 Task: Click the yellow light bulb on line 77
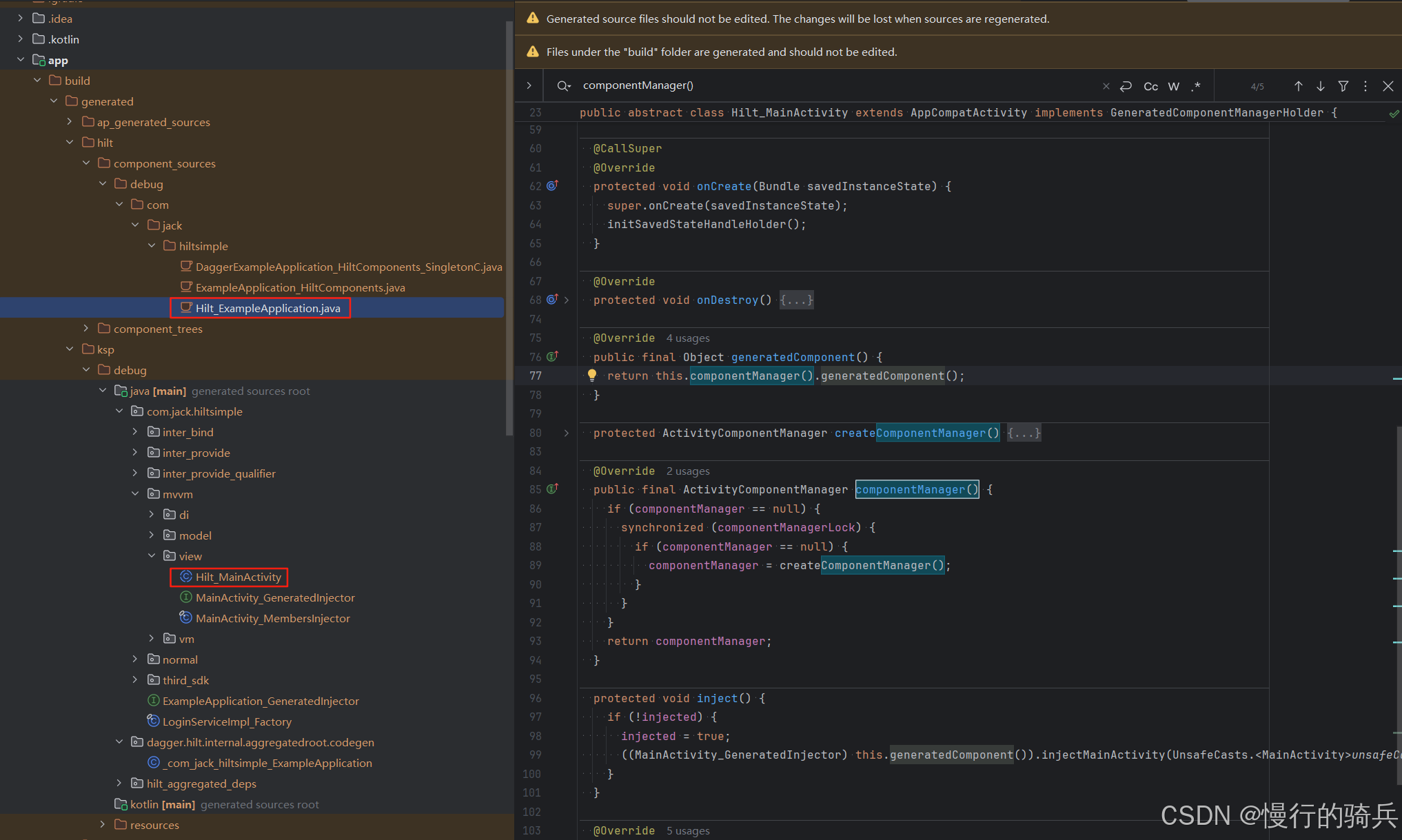tap(591, 376)
